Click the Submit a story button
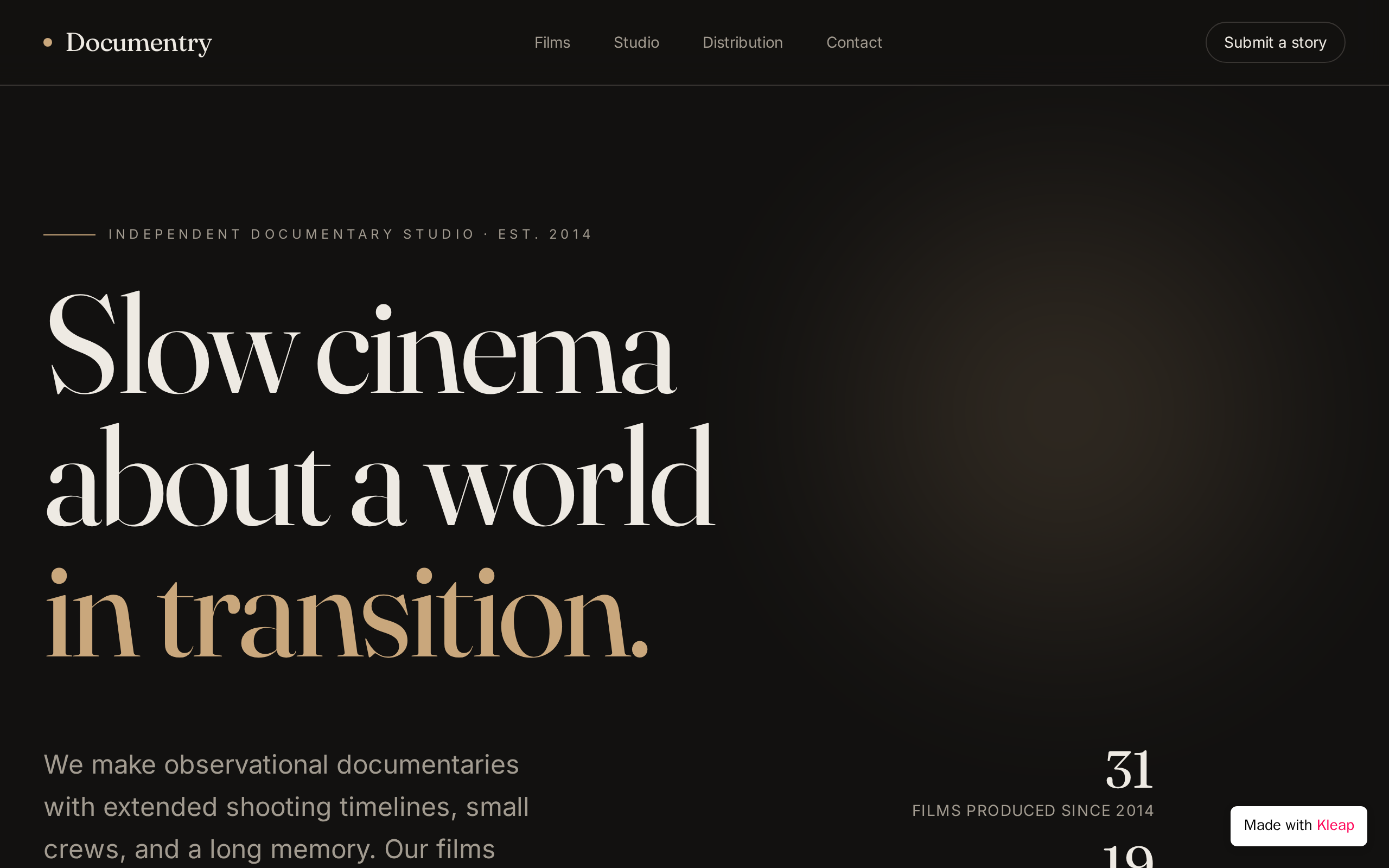The width and height of the screenshot is (1389, 868). tap(1275, 42)
